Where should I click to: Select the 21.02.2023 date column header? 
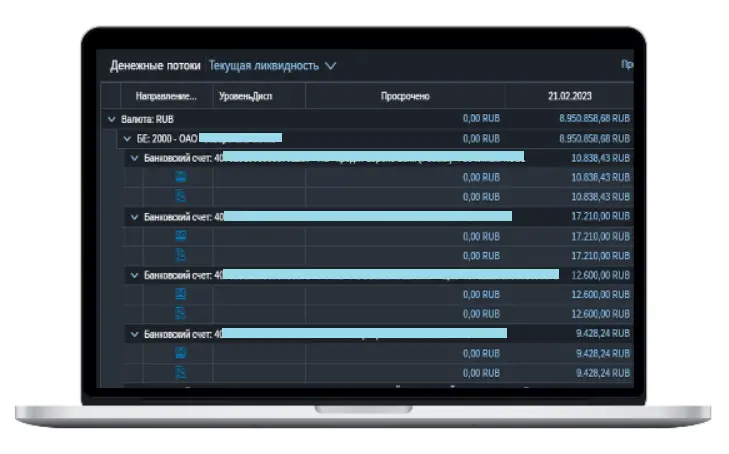[x=569, y=96]
